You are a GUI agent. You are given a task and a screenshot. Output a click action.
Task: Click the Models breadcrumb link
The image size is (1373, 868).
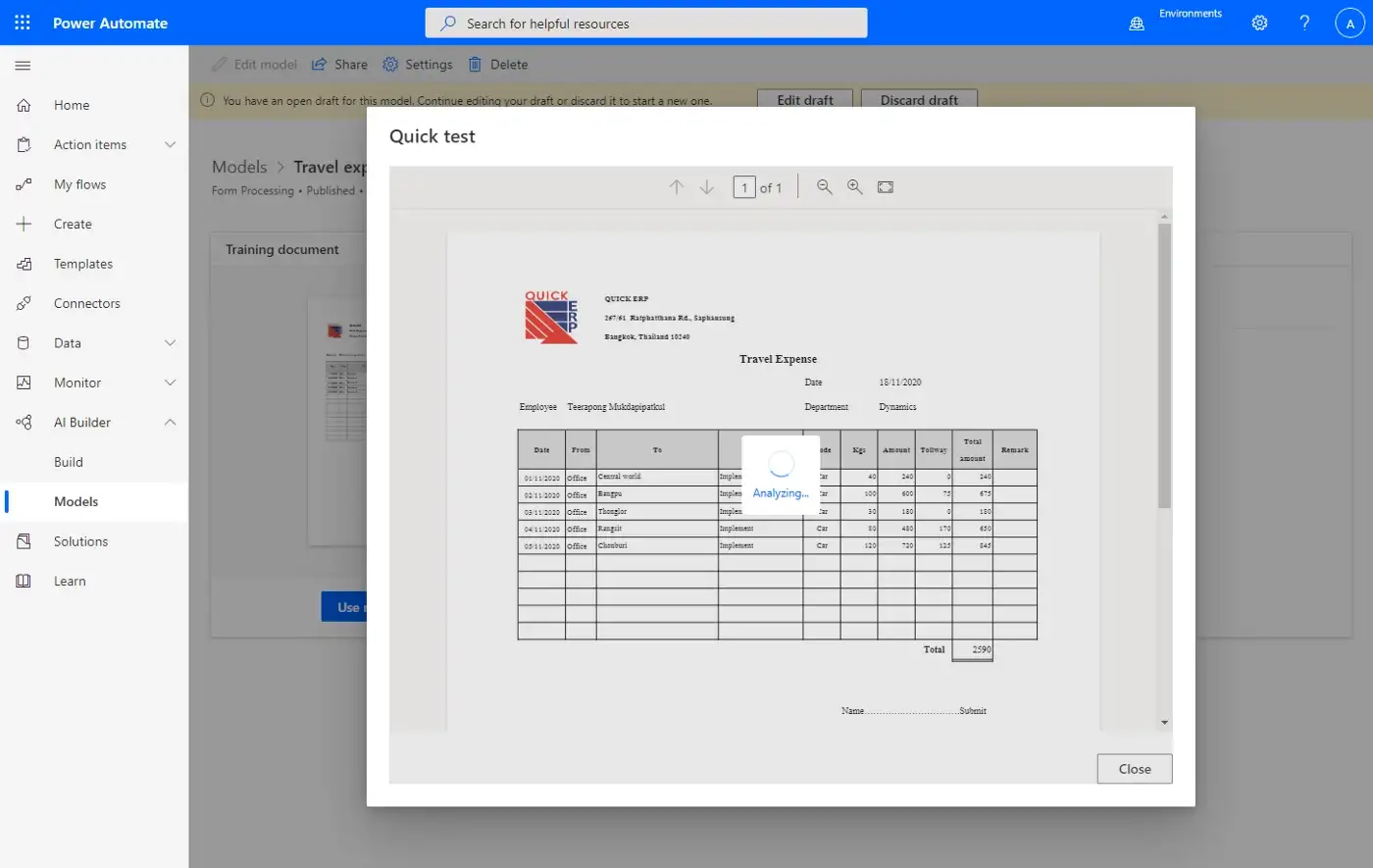point(239,167)
